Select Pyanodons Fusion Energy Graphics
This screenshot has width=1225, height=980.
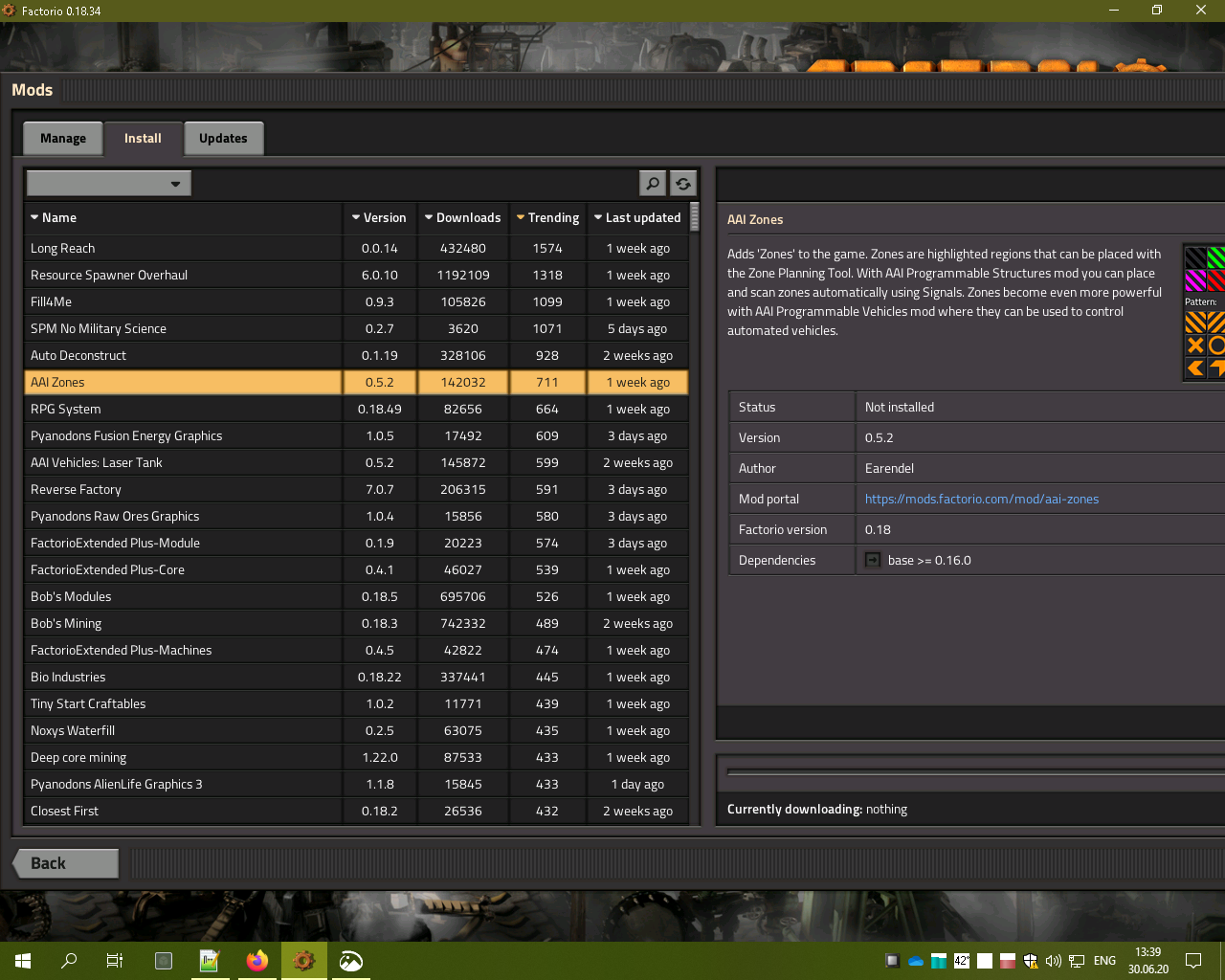click(x=356, y=435)
